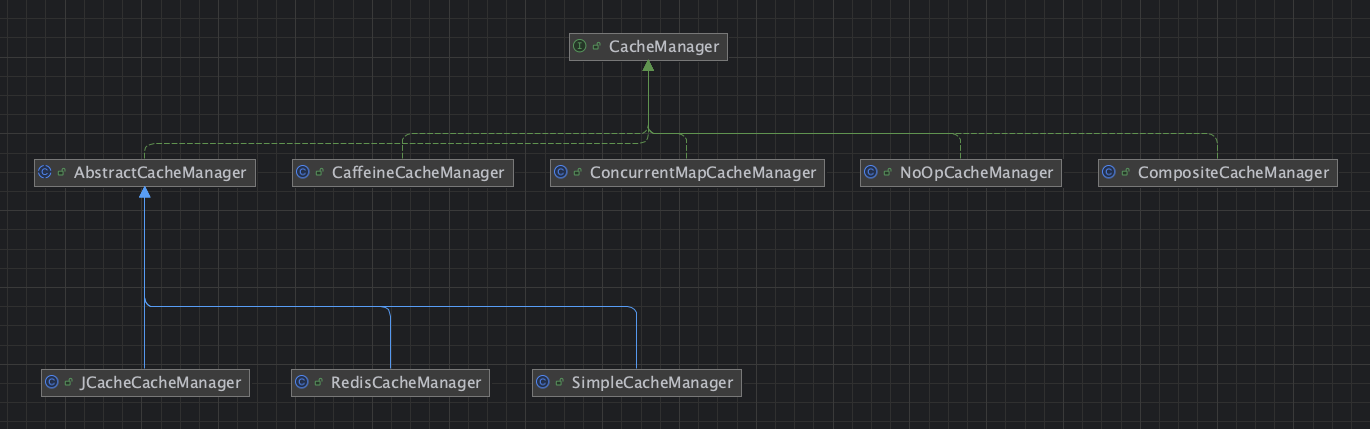Screen dimensions: 1370x429
Task: Click the class icon on AbstractCacheManager
Action: pyautogui.click(x=44, y=173)
